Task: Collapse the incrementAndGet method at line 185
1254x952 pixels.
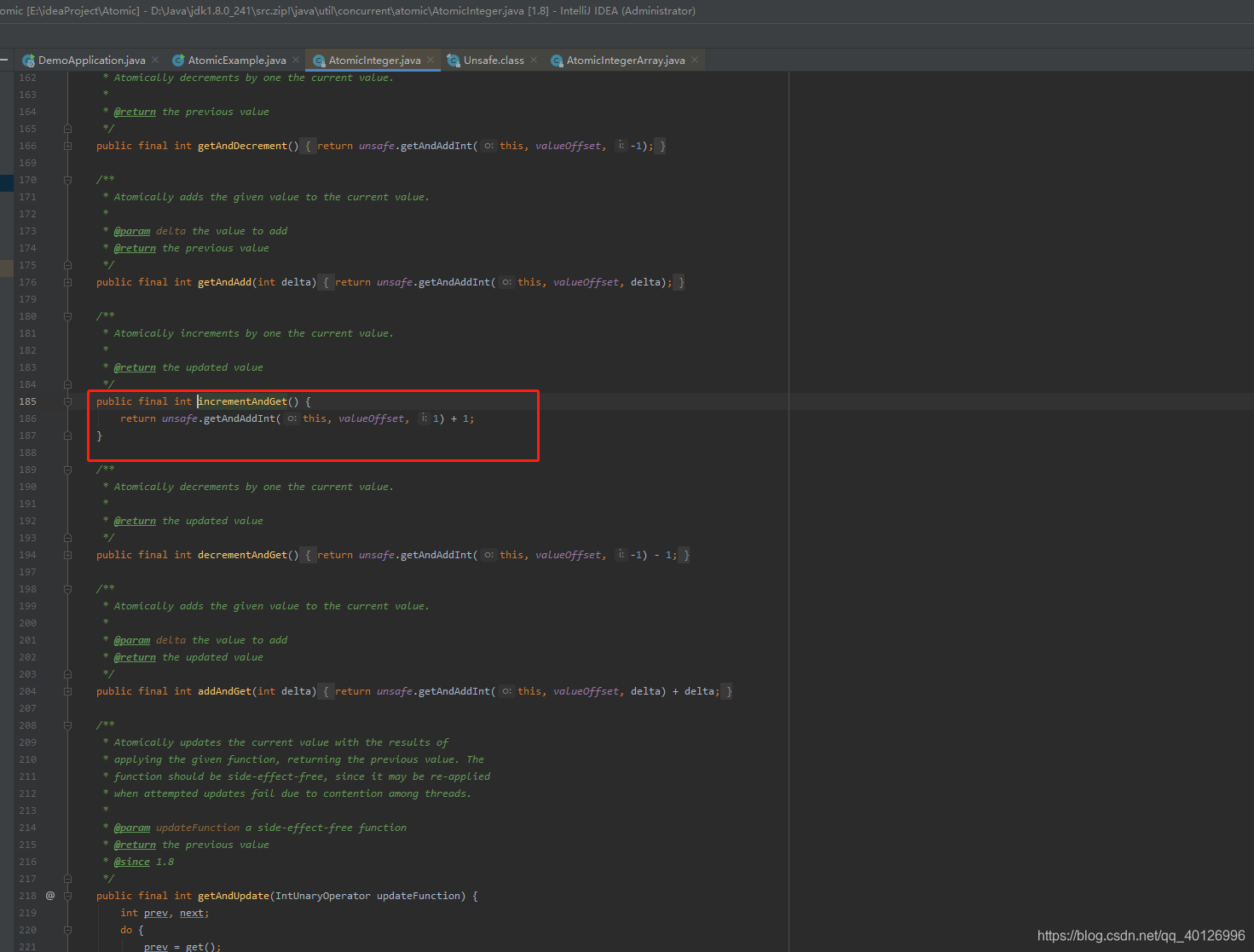Action: click(67, 401)
